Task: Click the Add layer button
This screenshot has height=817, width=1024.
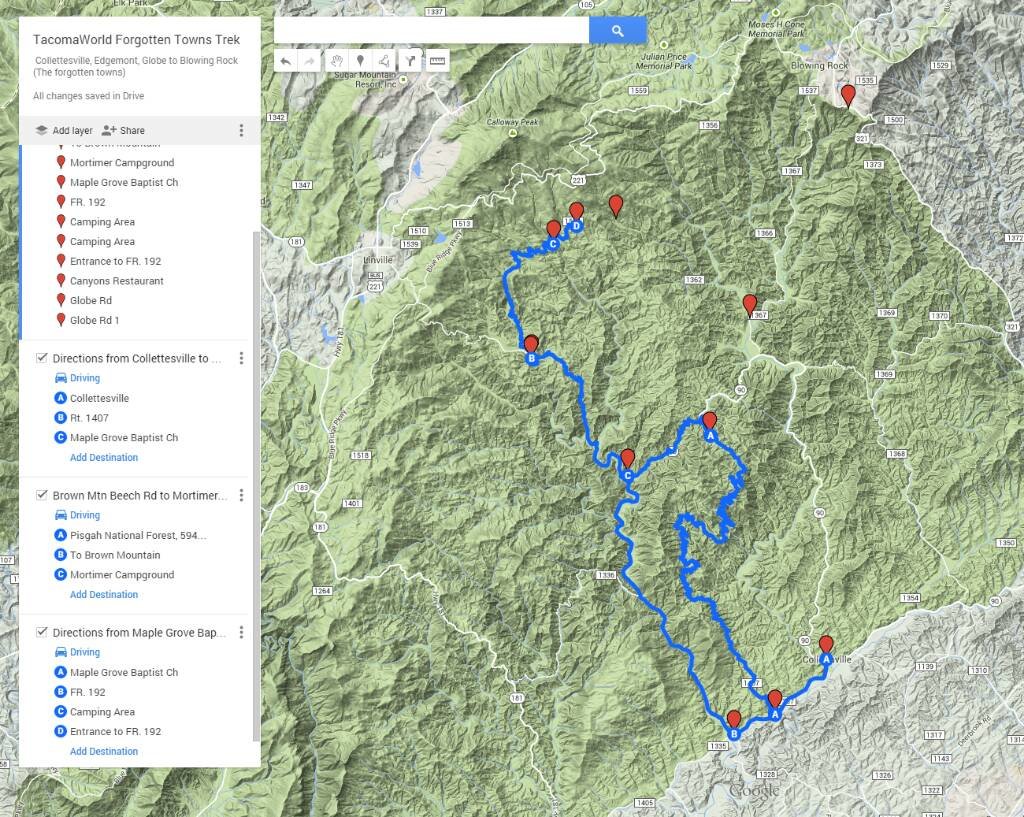Action: coord(64,131)
